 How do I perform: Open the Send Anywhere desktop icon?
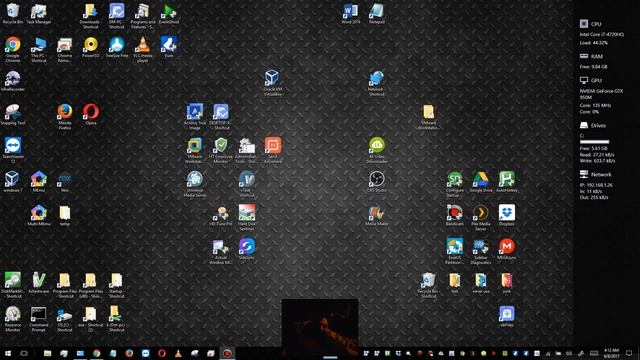pyautogui.click(x=273, y=151)
